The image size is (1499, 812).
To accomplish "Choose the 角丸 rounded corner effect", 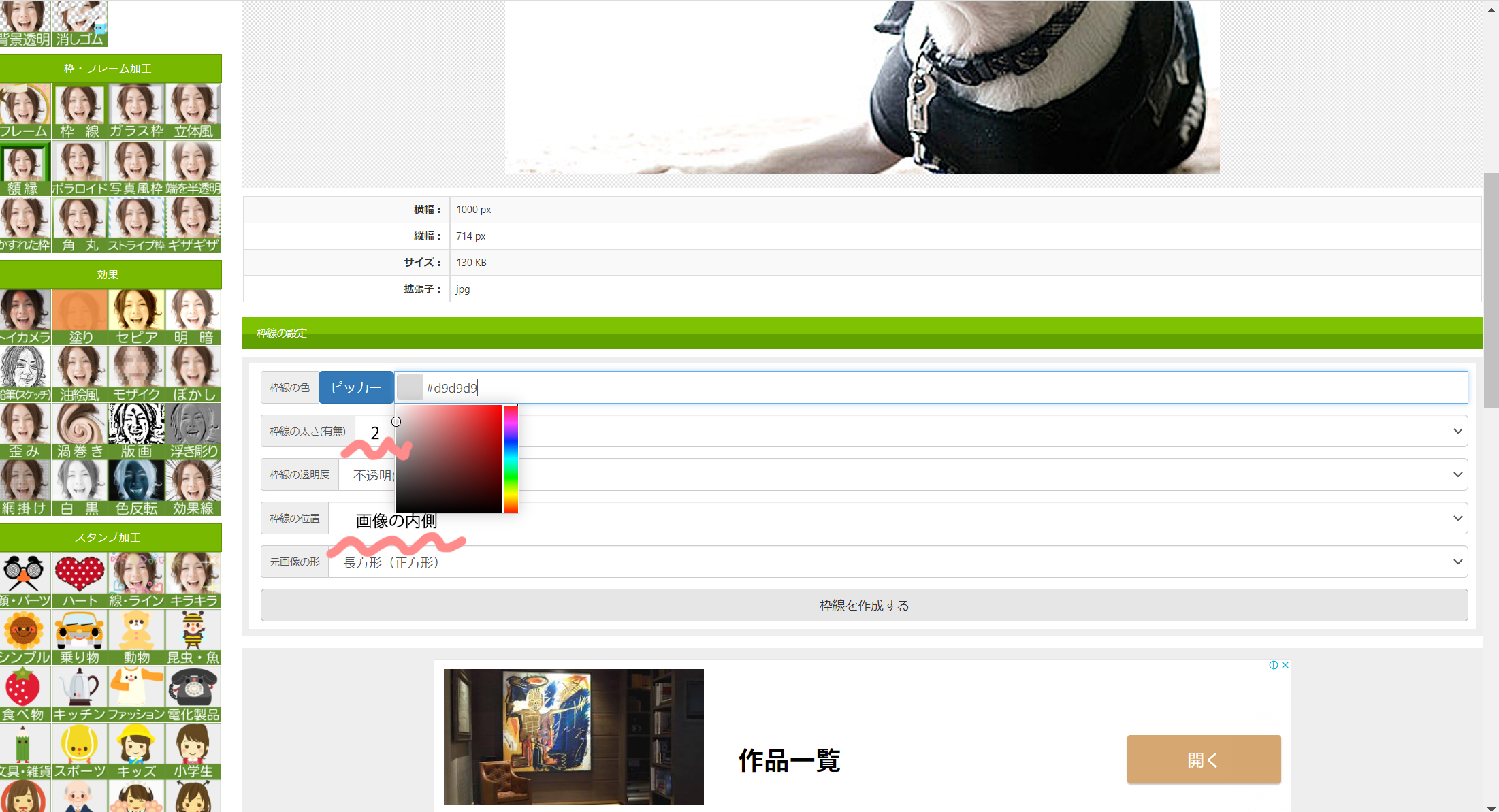I will tap(80, 225).
